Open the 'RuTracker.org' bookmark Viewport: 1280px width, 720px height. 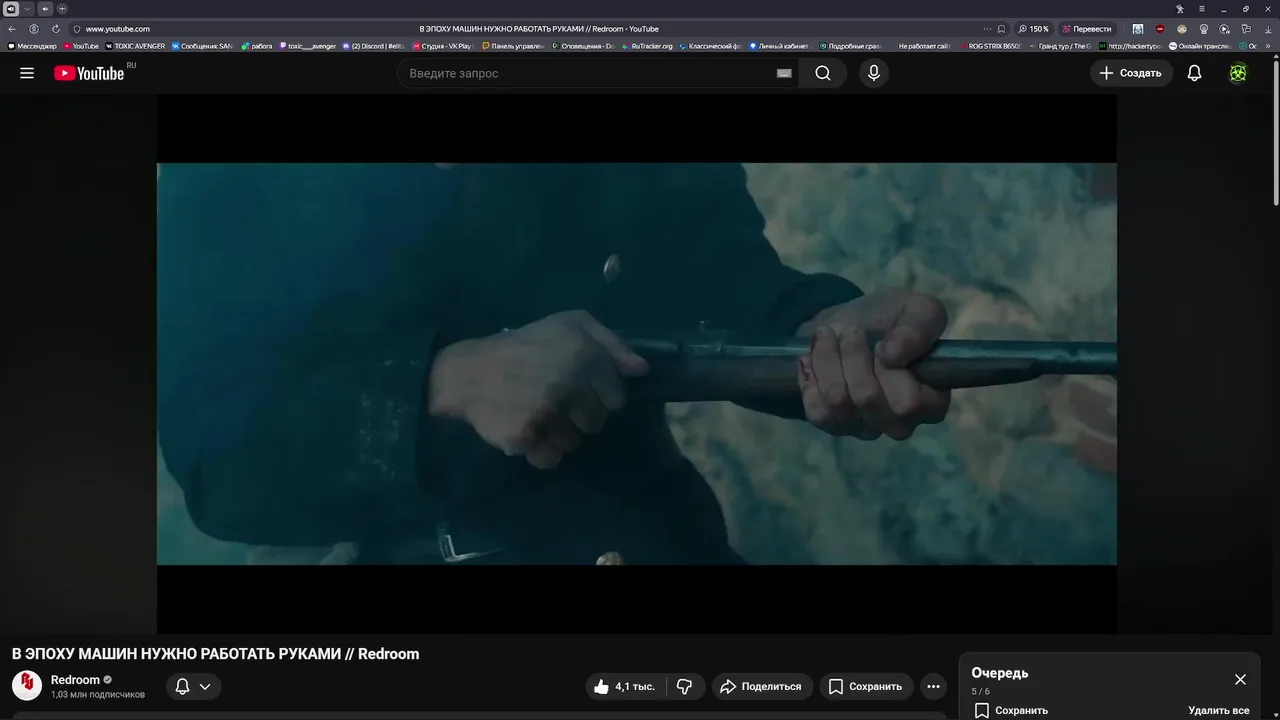click(647, 46)
